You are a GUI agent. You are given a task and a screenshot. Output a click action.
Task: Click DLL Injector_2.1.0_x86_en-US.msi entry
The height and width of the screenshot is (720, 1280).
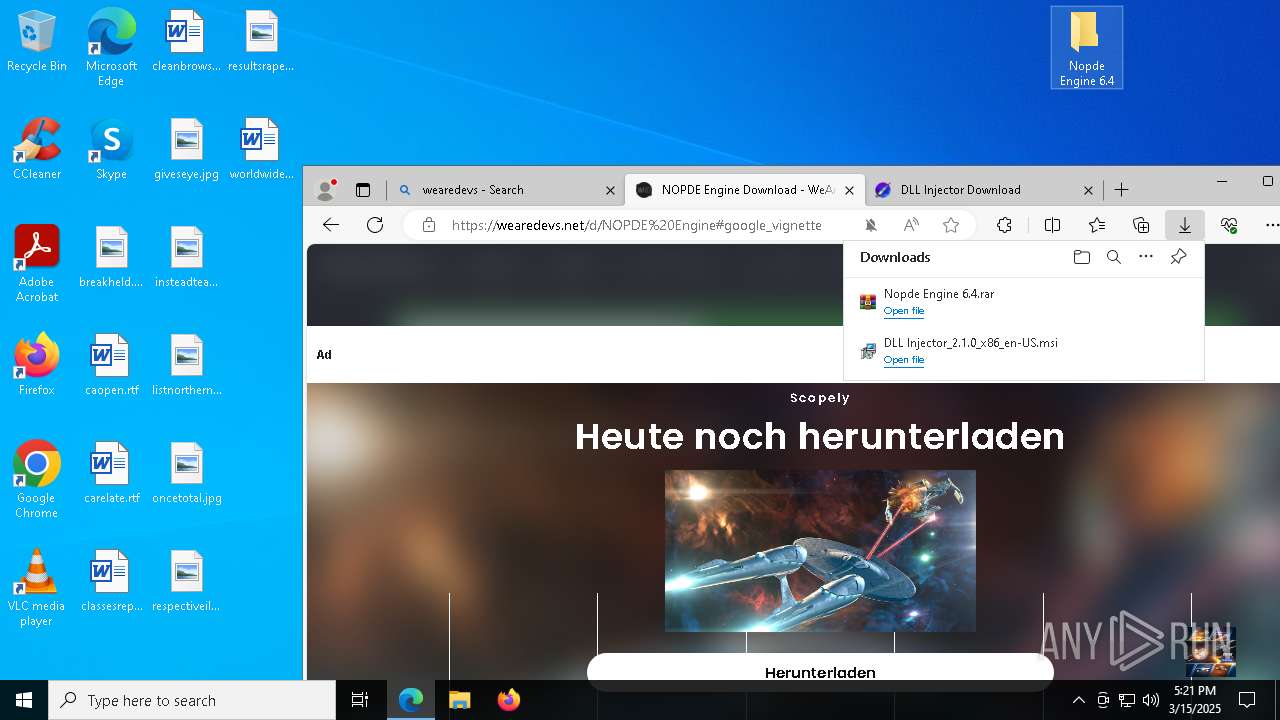tap(1024, 351)
